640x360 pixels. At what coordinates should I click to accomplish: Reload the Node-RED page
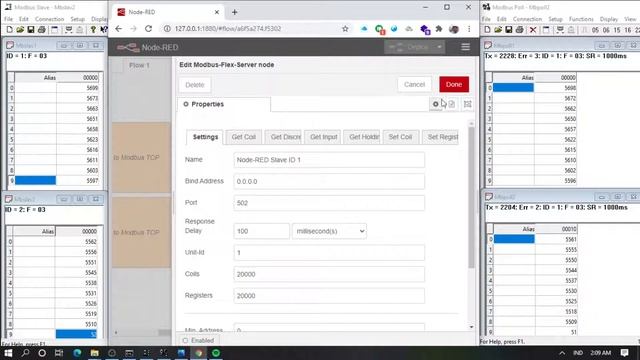click(148, 29)
